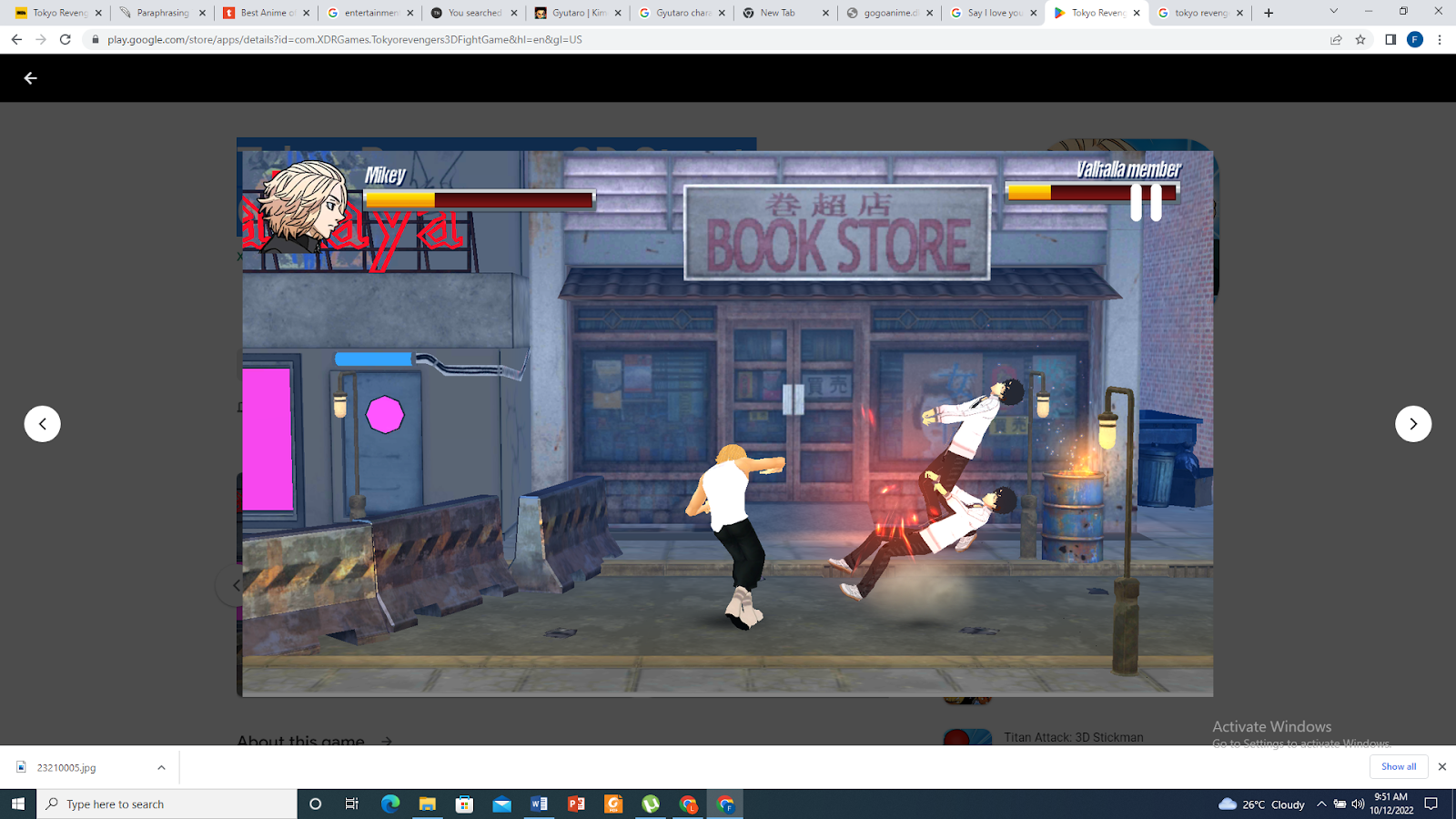Open File Explorer from the taskbar
This screenshot has width=1456, height=819.
[428, 804]
